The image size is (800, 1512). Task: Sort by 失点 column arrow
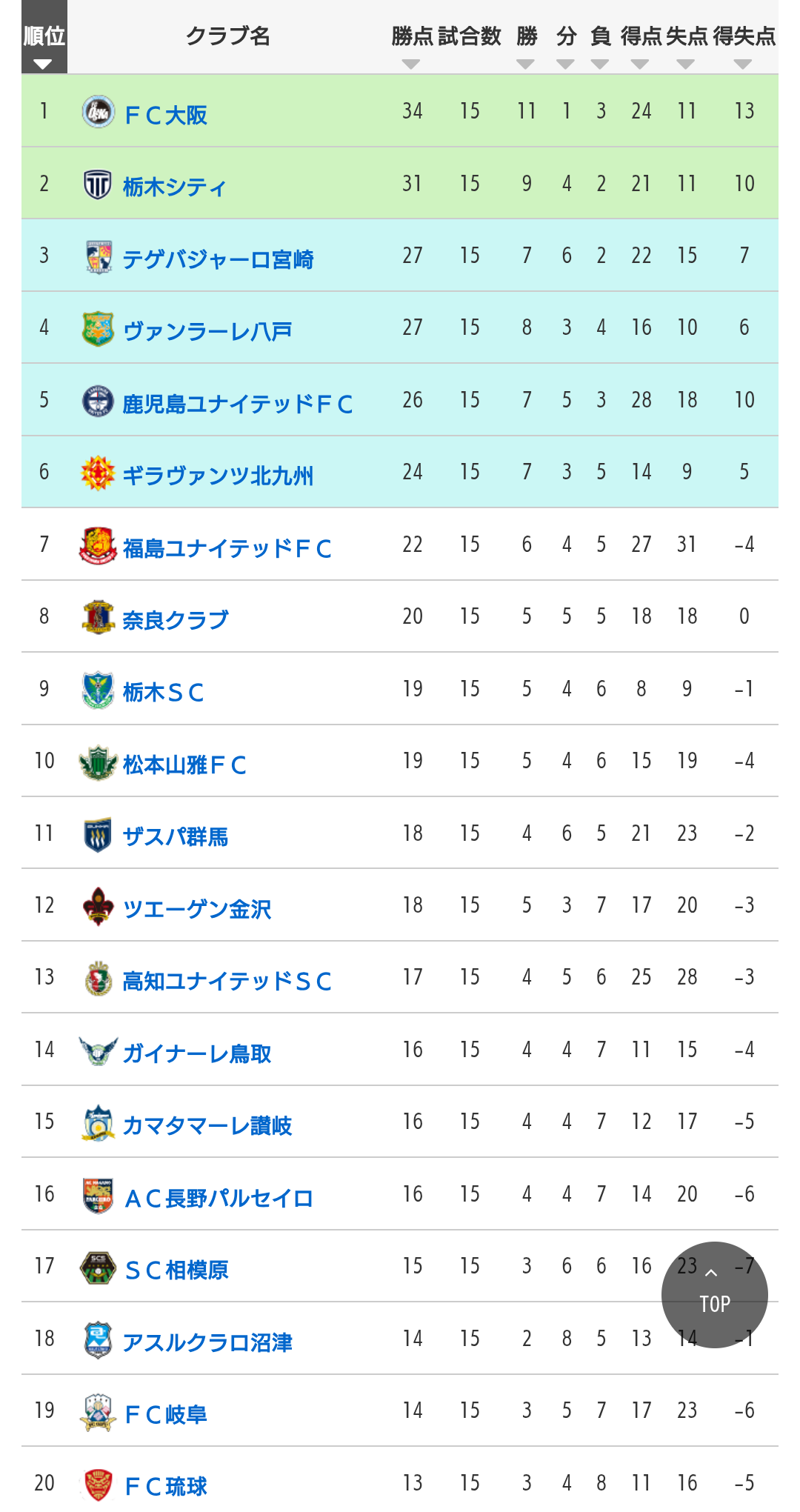click(x=686, y=64)
